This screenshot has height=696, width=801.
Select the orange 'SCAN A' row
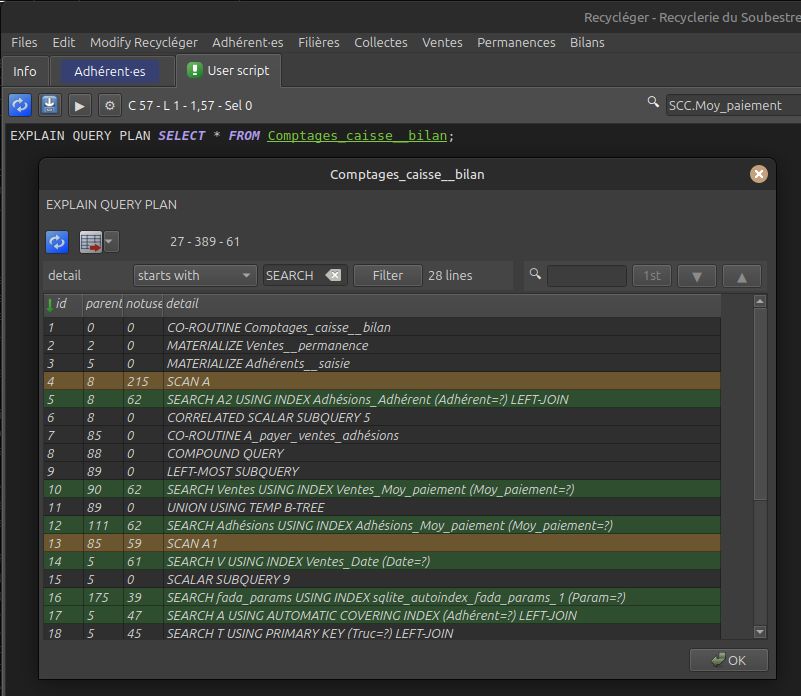click(x=382, y=381)
